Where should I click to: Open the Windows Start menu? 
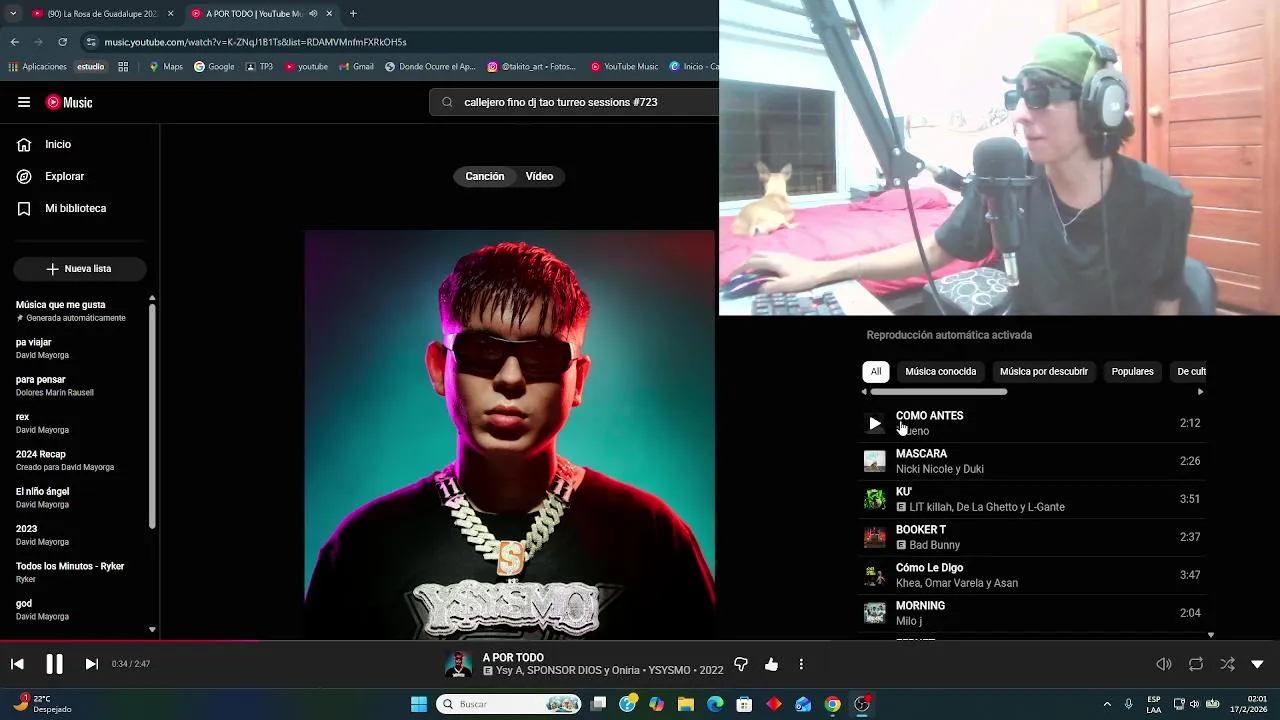[x=419, y=704]
